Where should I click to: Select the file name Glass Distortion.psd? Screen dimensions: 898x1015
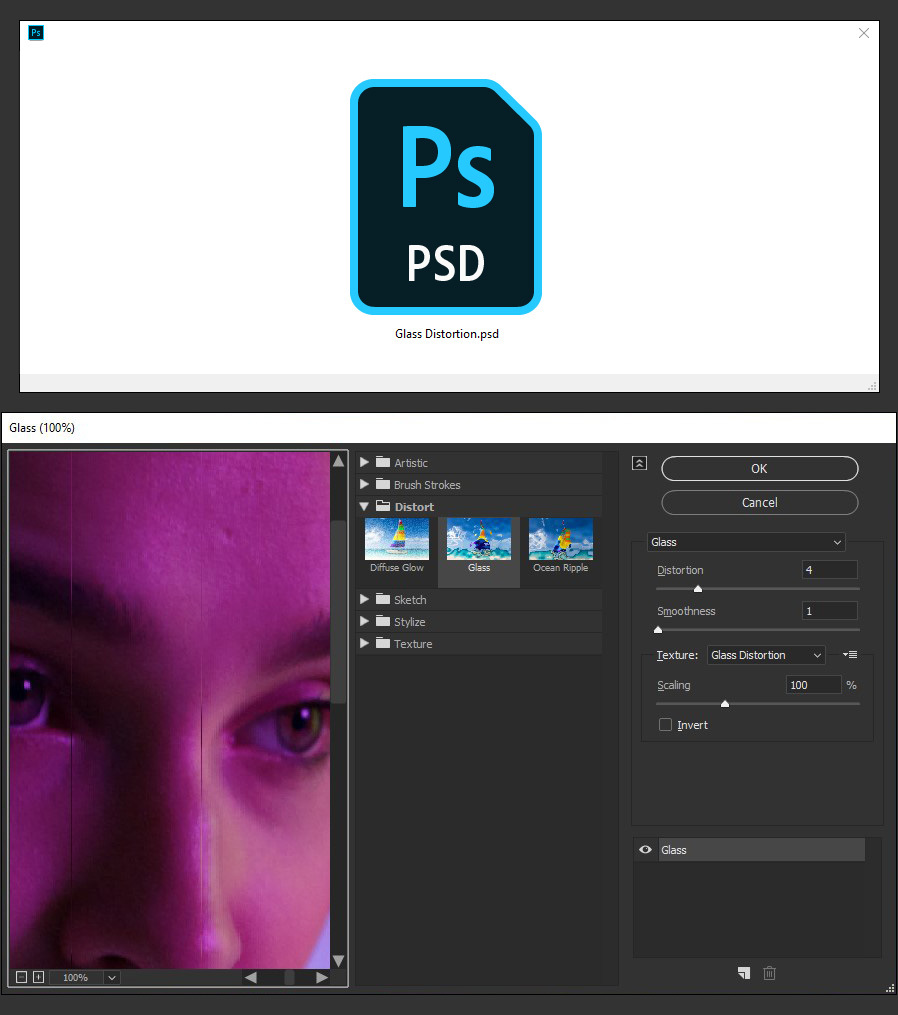[447, 334]
